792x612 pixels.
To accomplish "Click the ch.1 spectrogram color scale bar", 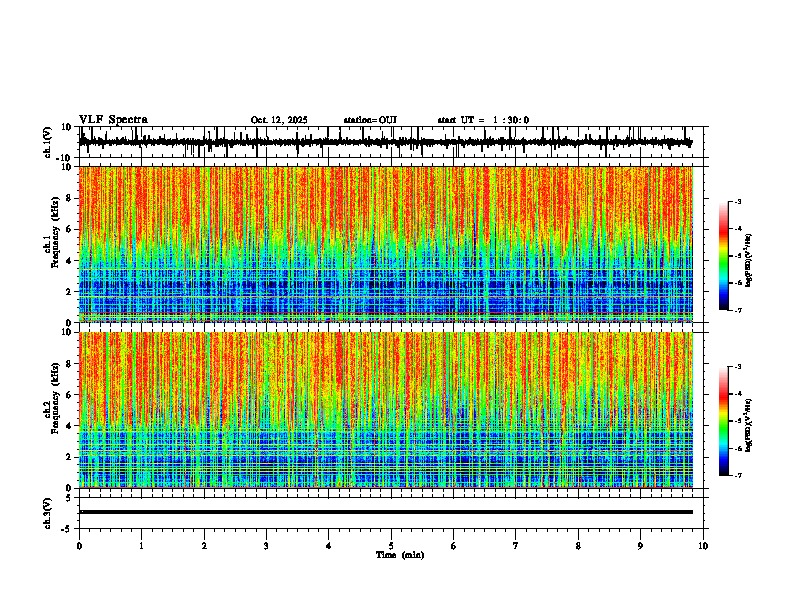I will [x=724, y=256].
